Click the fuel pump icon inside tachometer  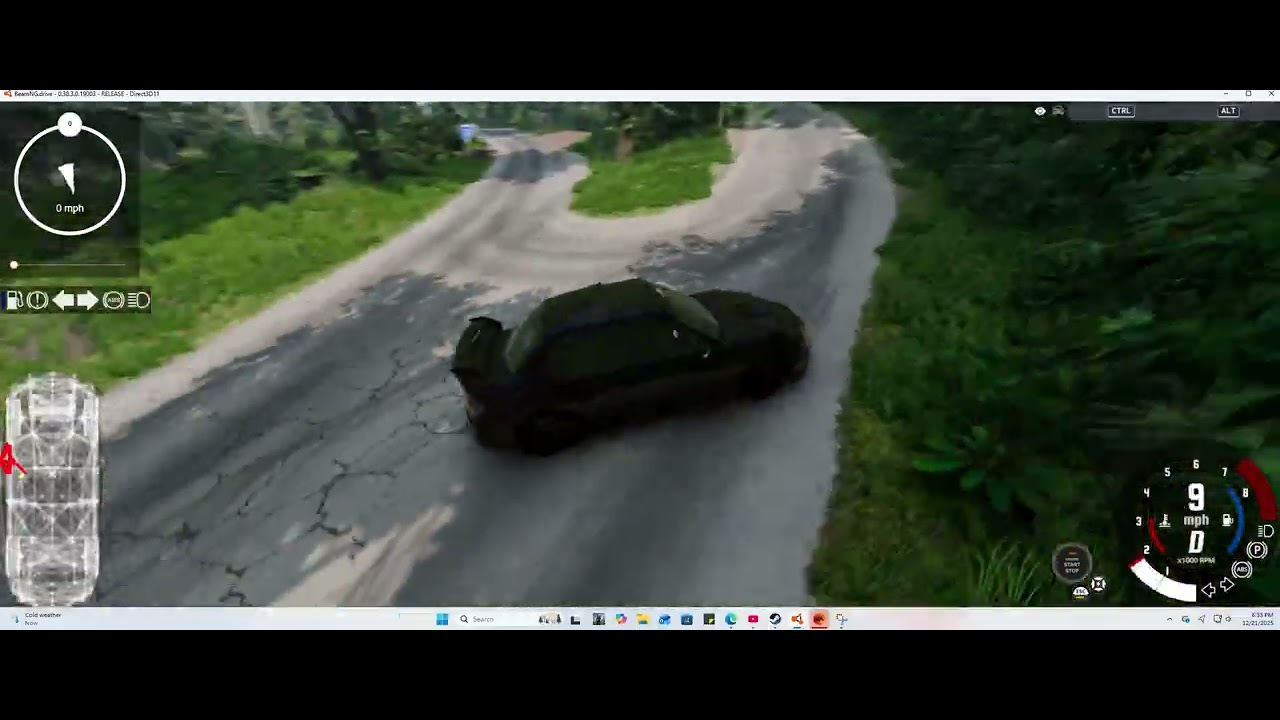(1227, 519)
